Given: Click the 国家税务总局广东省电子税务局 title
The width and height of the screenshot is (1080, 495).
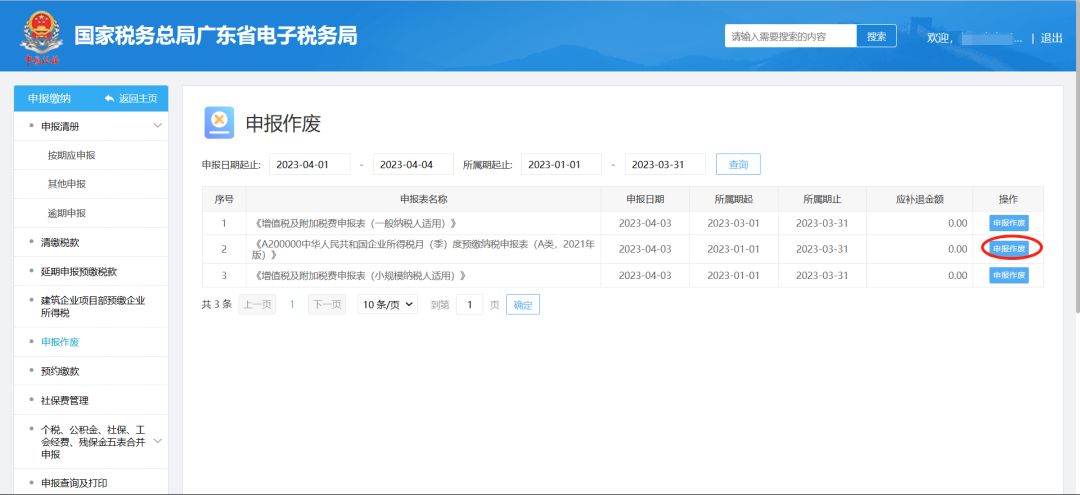Looking at the screenshot, I should pos(216,36).
